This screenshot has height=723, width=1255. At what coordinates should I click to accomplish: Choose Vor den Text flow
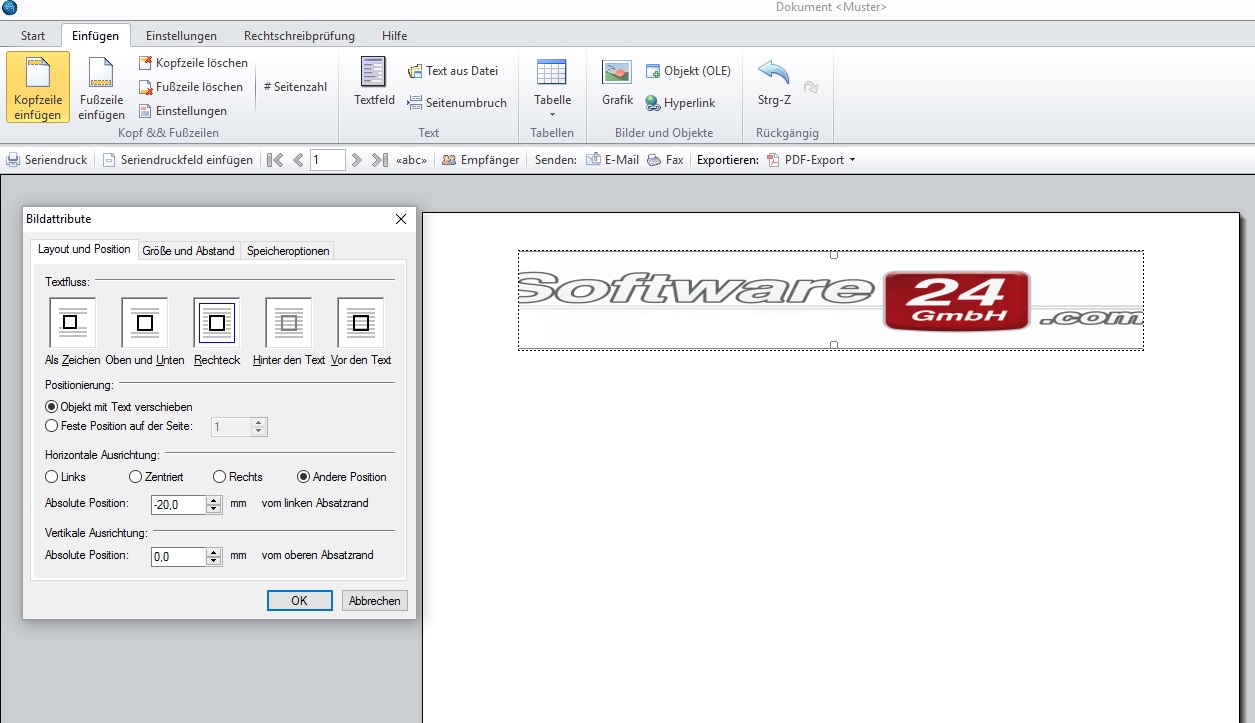[x=360, y=322]
